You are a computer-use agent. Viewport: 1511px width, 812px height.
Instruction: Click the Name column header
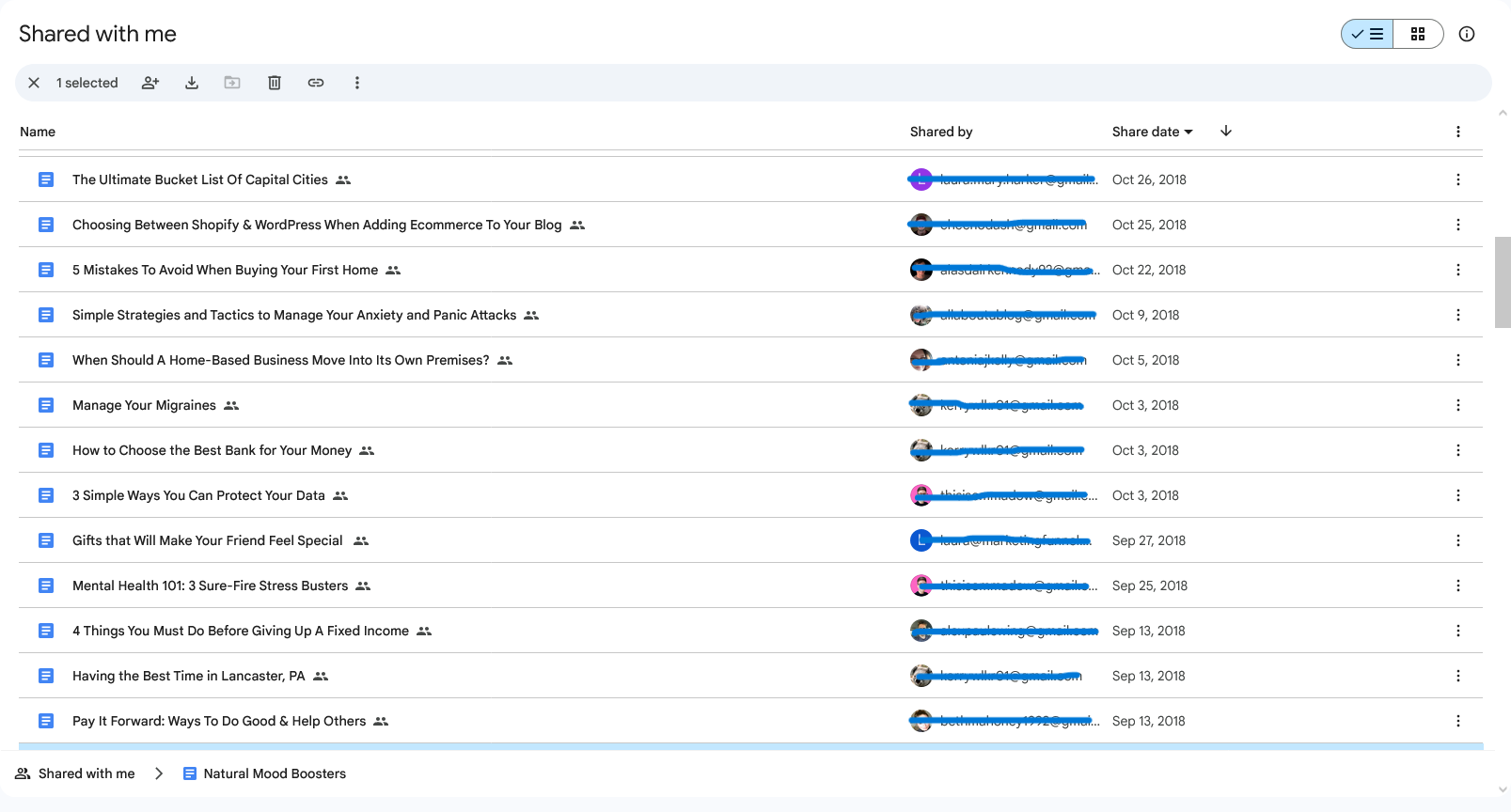tap(38, 132)
